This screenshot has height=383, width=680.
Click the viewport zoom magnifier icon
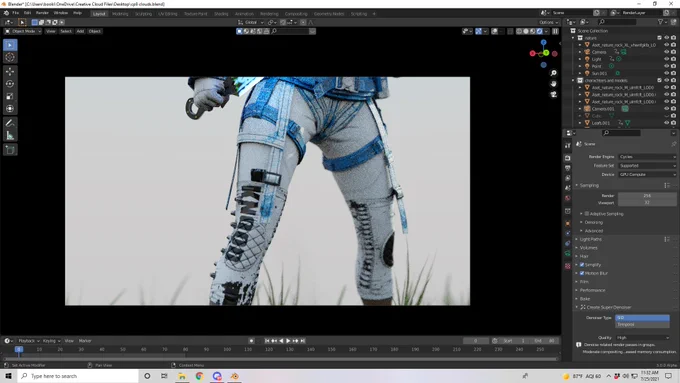553,73
